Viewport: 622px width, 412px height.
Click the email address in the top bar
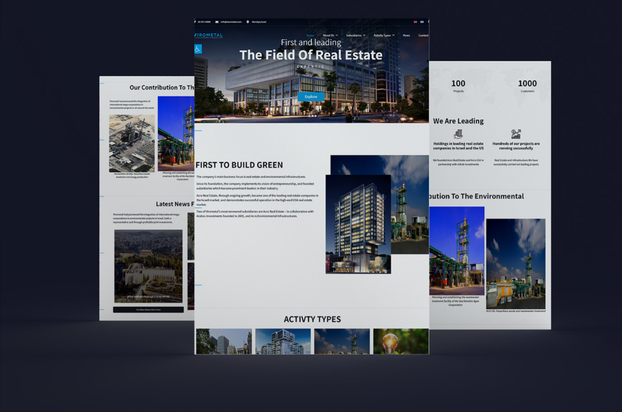tap(231, 22)
